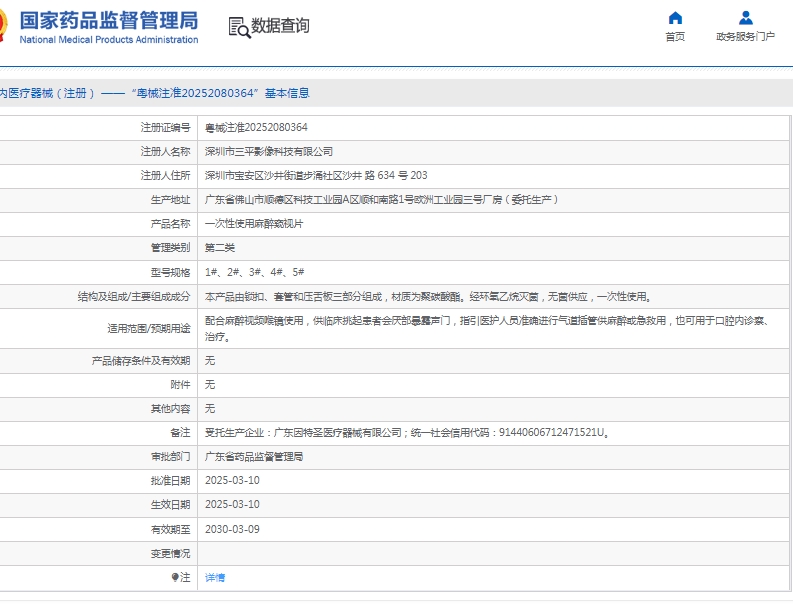Click the 其他内容 row label

coord(170,409)
